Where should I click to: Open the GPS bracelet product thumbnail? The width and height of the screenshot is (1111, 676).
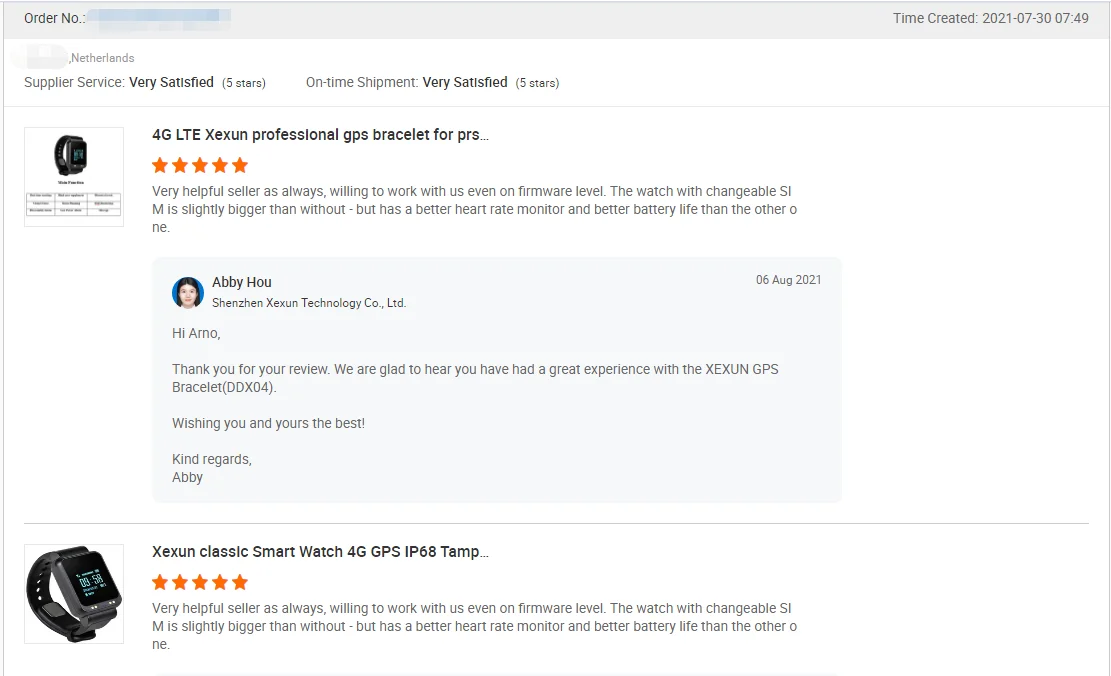(74, 177)
